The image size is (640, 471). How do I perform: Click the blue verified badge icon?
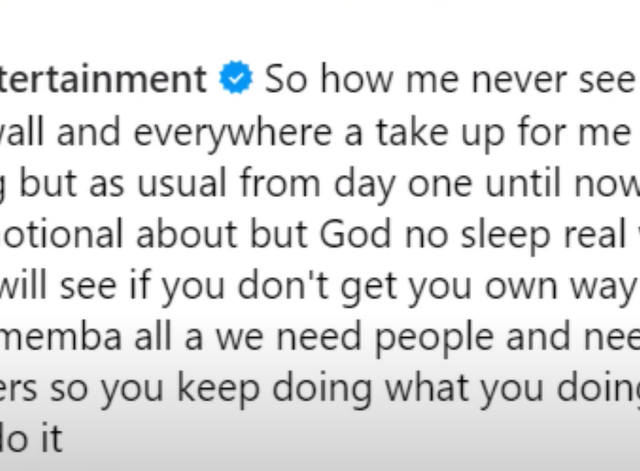coord(237,80)
